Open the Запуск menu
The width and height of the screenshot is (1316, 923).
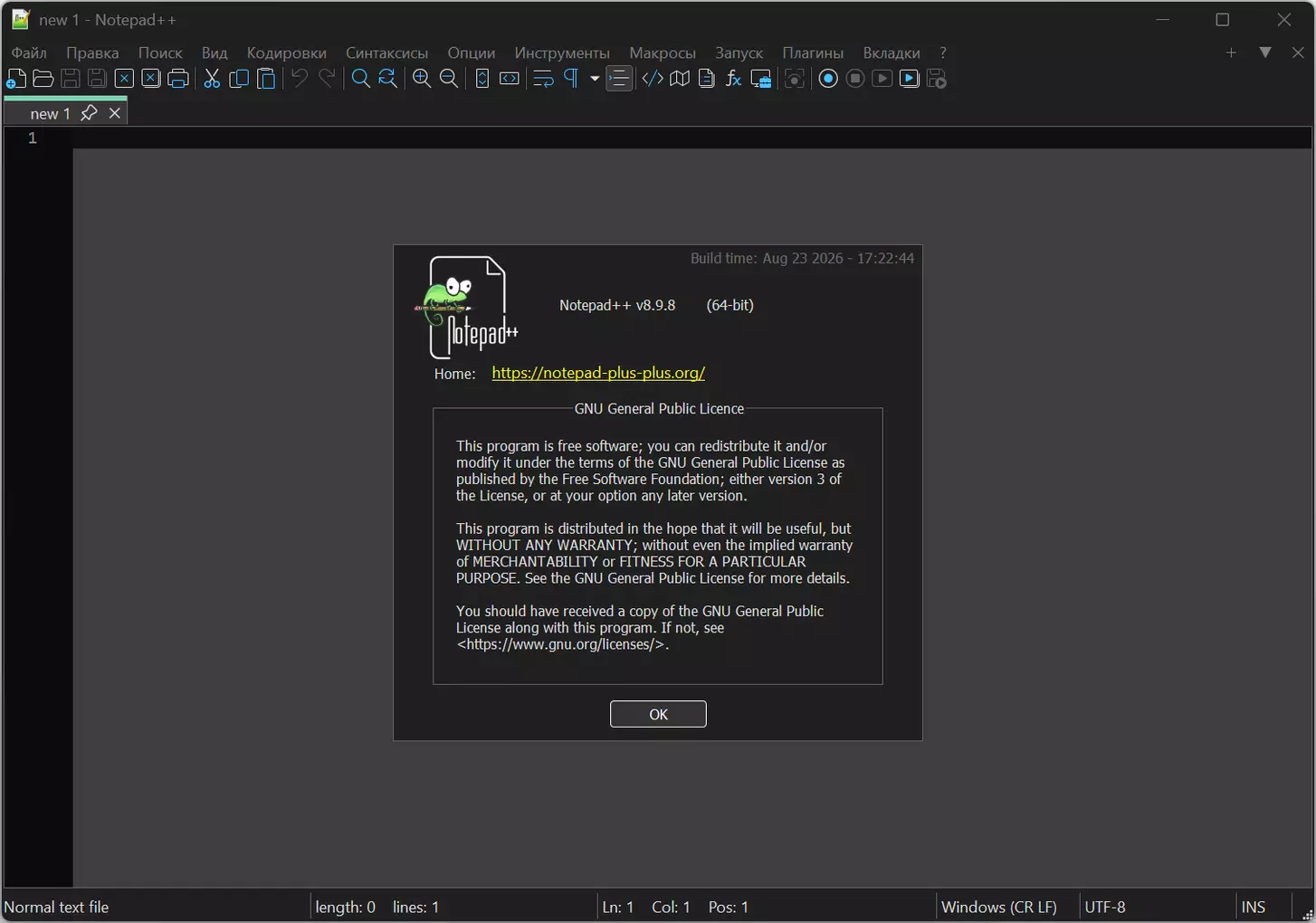739,52
